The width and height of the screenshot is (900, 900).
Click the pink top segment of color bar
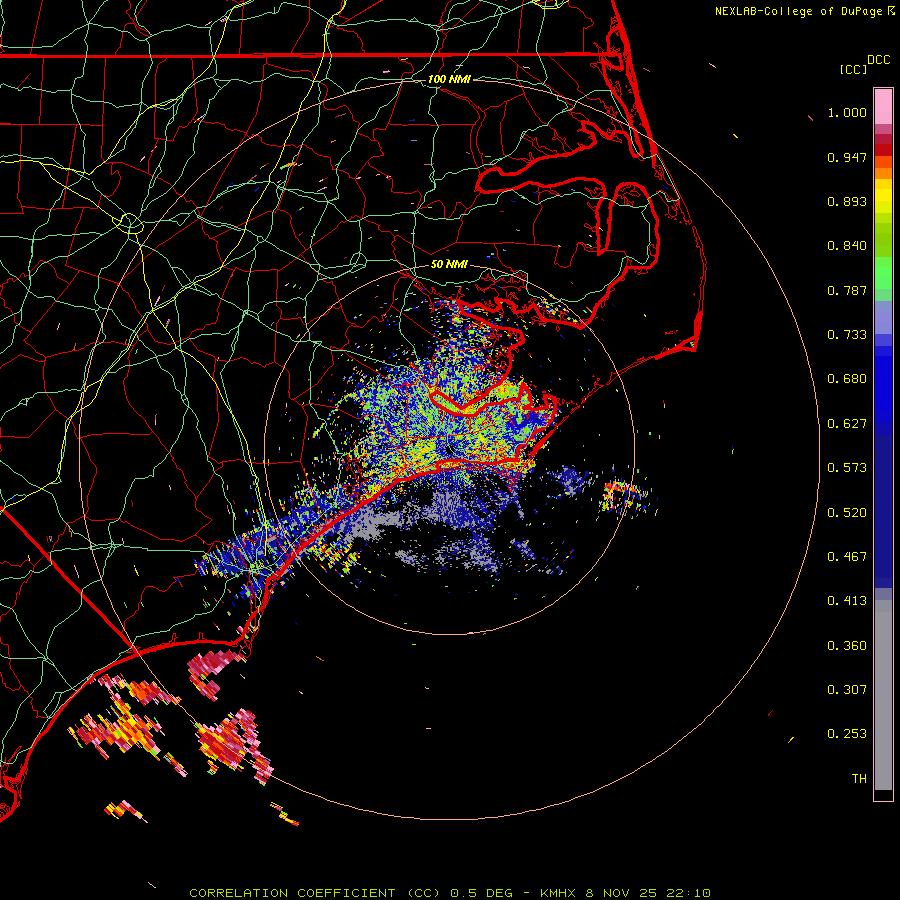pyautogui.click(x=883, y=107)
